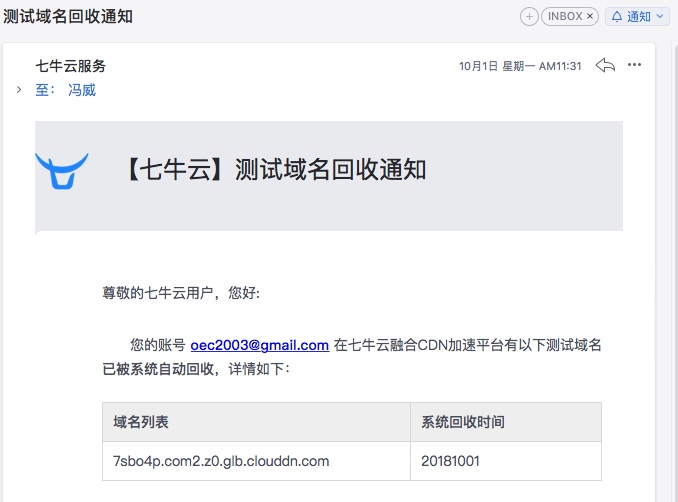Click the 测试域名回收通知 subject at top
Image resolution: width=678 pixels, height=502 pixels.
[x=68, y=16]
